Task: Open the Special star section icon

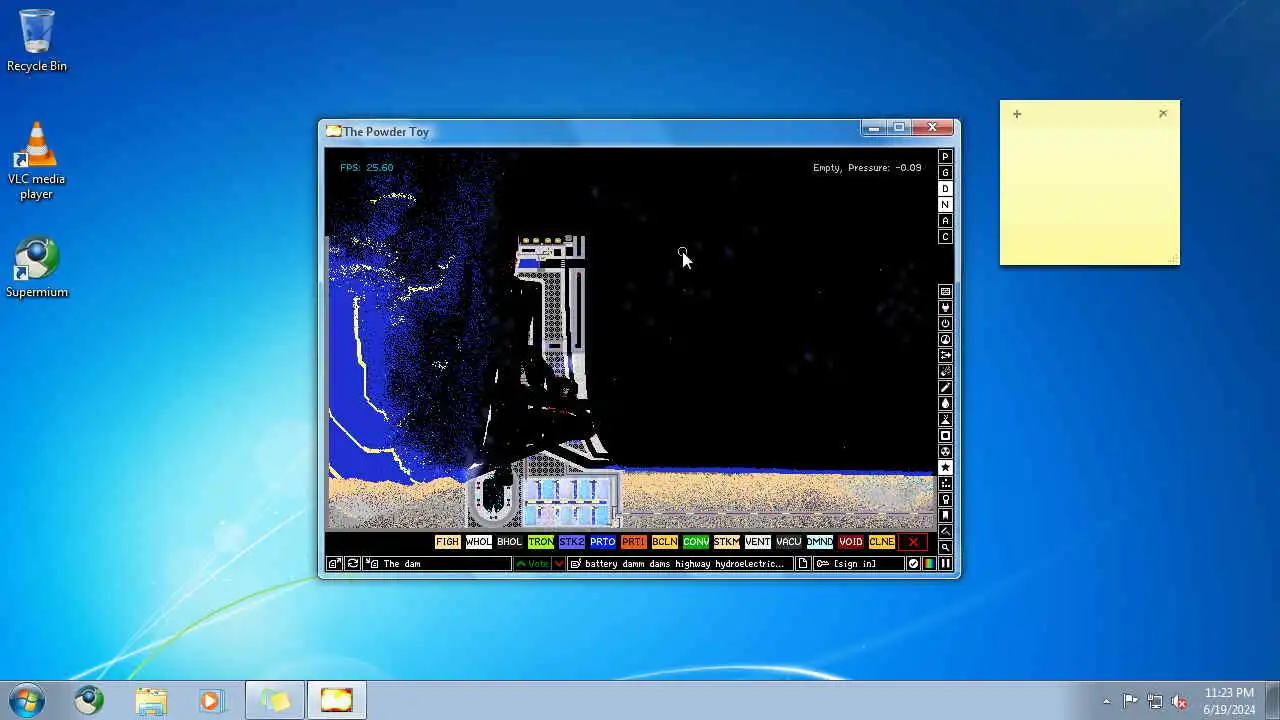Action: [945, 468]
